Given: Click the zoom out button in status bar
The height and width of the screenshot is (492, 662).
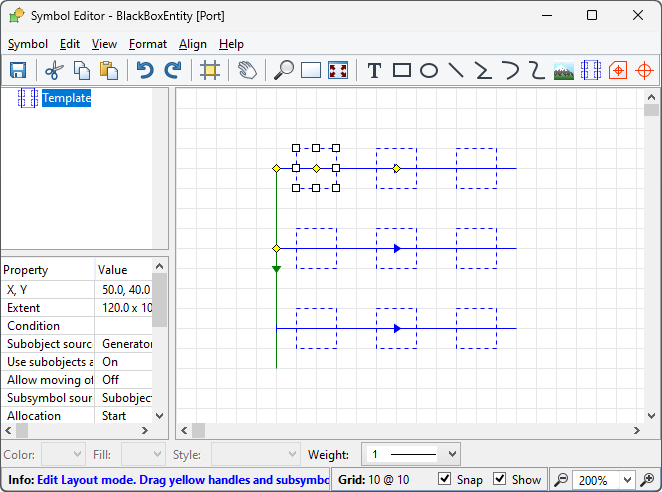Looking at the screenshot, I should (x=562, y=480).
